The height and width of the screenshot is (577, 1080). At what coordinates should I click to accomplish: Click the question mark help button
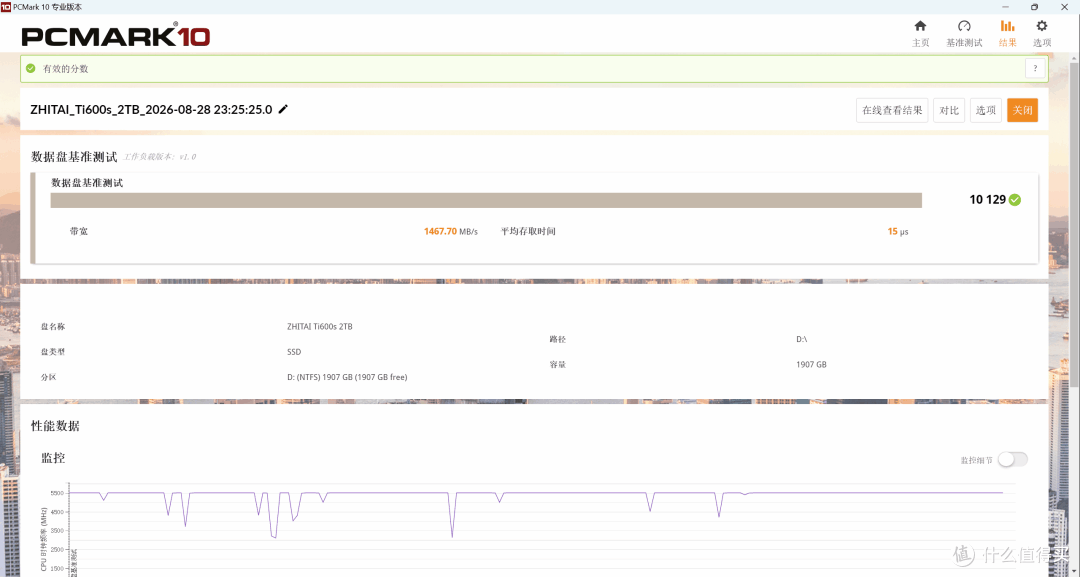pyautogui.click(x=1035, y=69)
